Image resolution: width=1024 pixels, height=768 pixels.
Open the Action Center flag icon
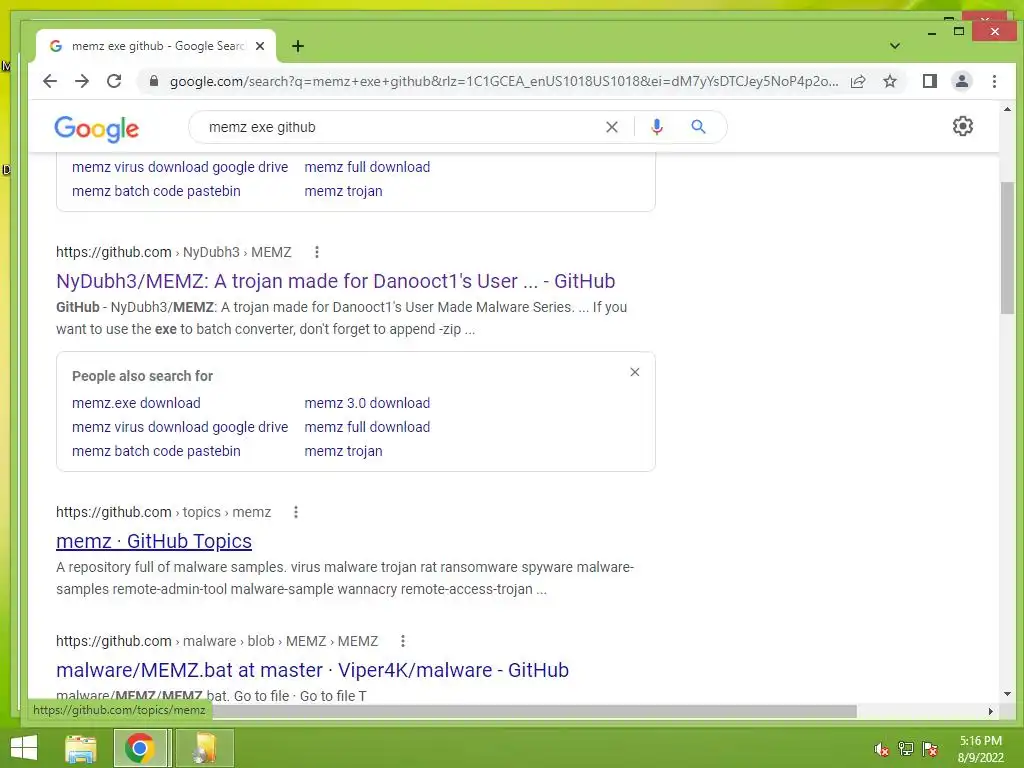tap(930, 750)
